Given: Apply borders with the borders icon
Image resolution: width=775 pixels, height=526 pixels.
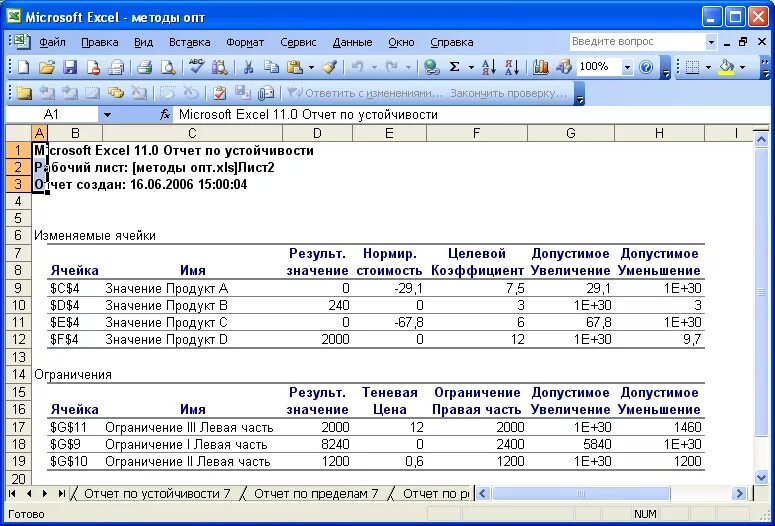Looking at the screenshot, I should 692,67.
